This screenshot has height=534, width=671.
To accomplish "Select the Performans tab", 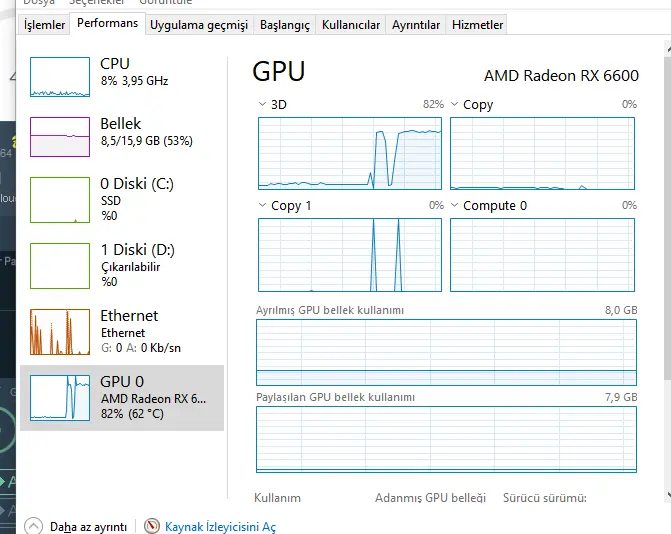I will [107, 23].
